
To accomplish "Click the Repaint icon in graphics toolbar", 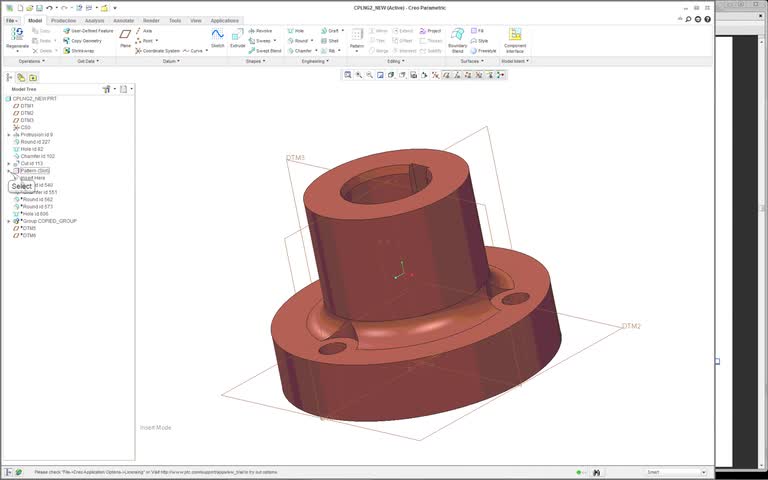I will pos(380,75).
